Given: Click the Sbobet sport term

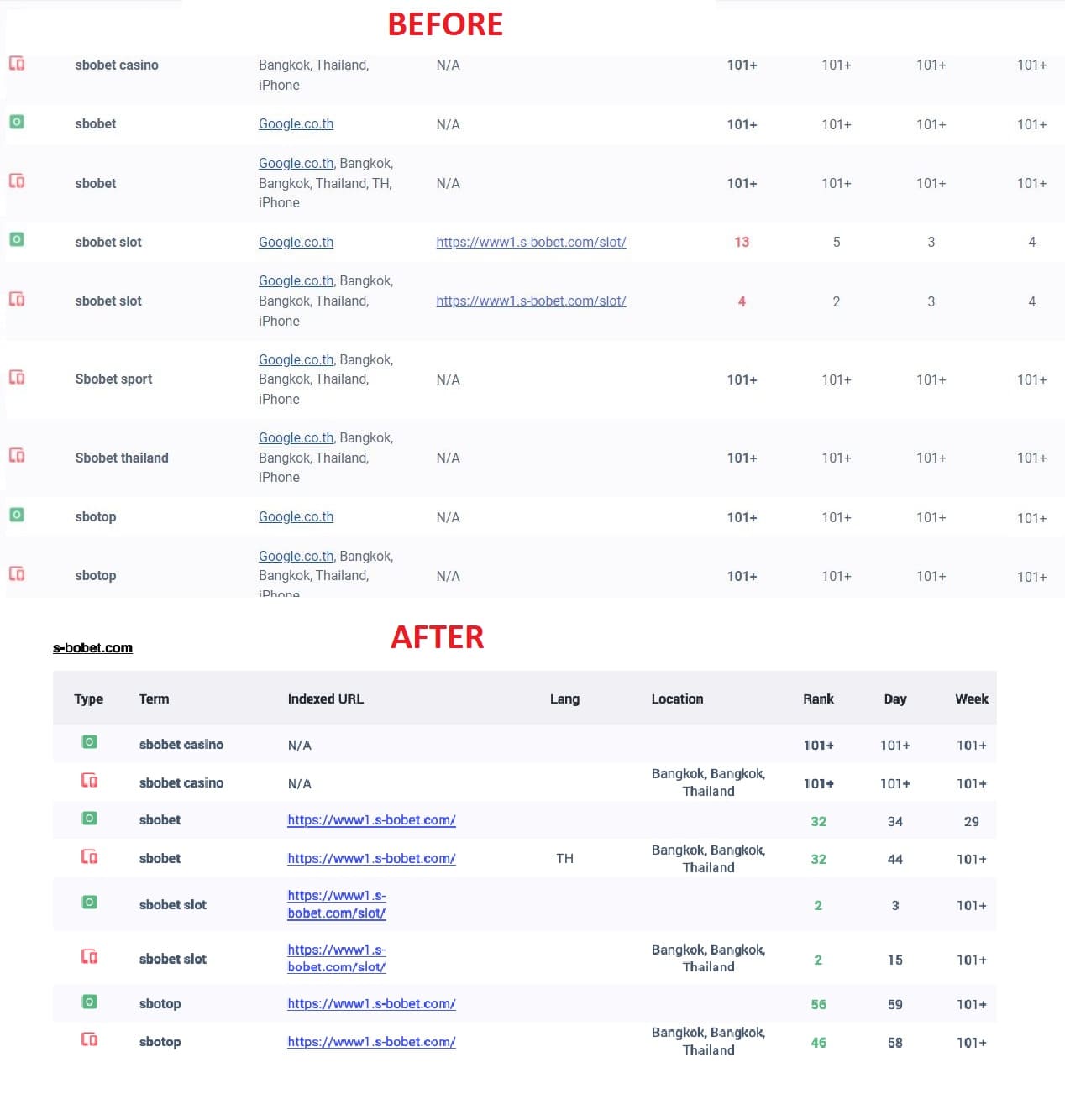Looking at the screenshot, I should click(x=113, y=379).
